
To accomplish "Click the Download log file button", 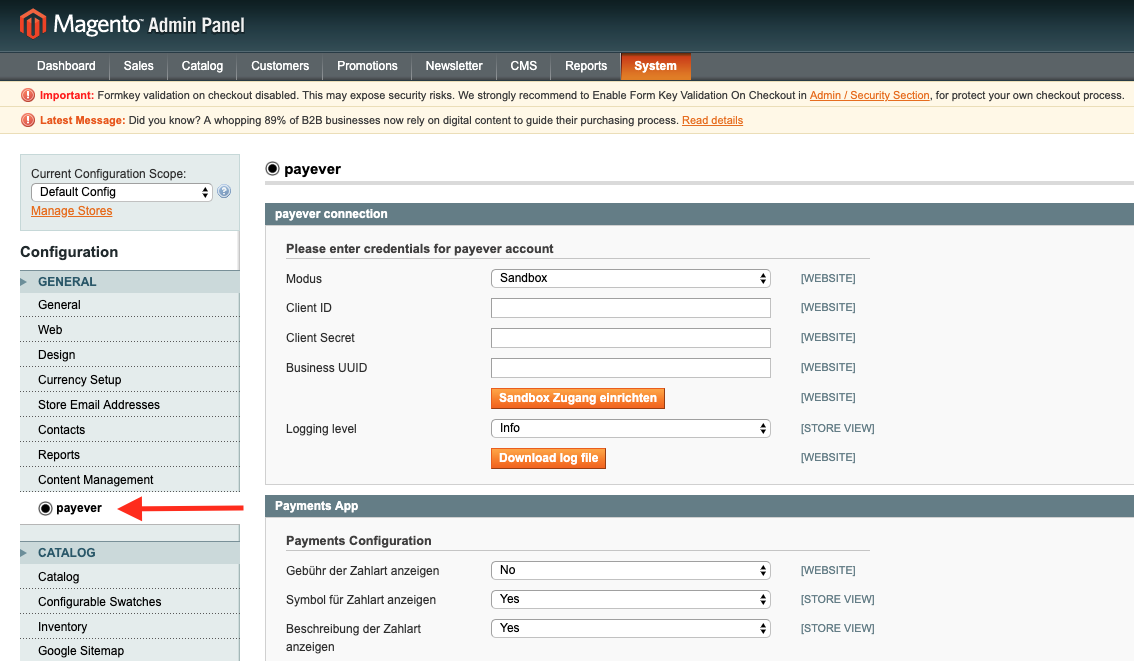I will [548, 459].
